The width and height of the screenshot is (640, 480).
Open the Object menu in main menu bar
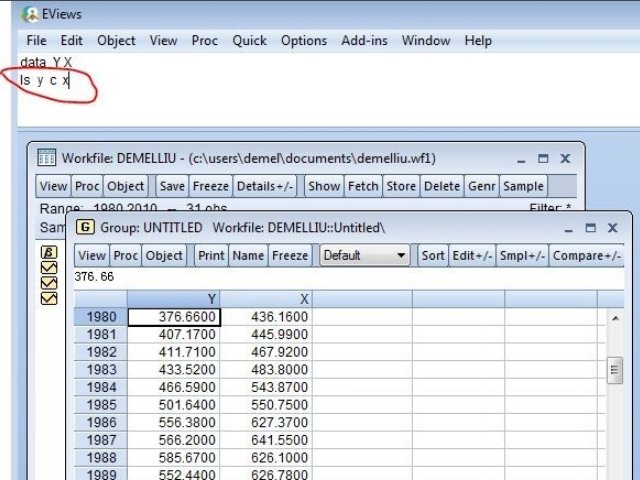(x=116, y=41)
